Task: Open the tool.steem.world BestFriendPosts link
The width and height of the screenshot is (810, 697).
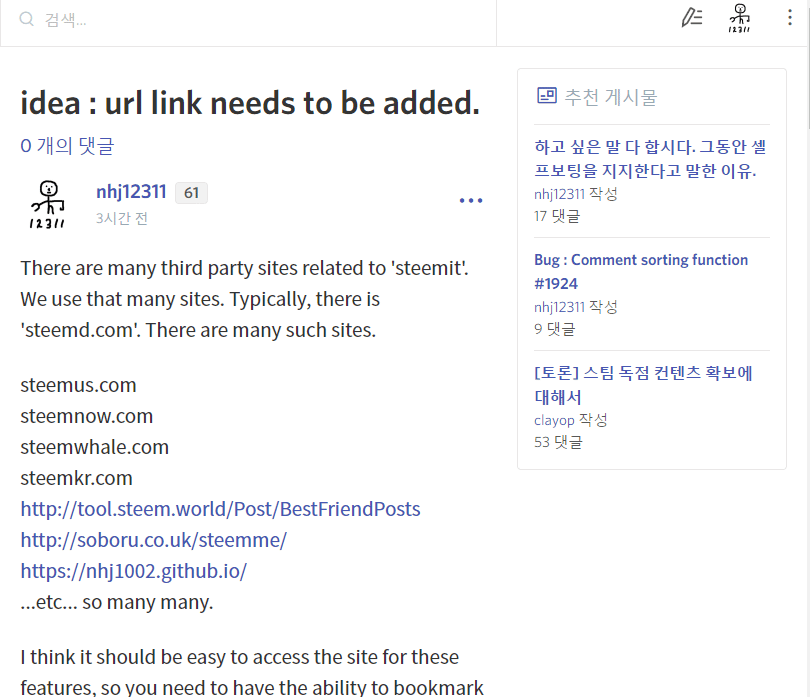Action: coord(220,509)
